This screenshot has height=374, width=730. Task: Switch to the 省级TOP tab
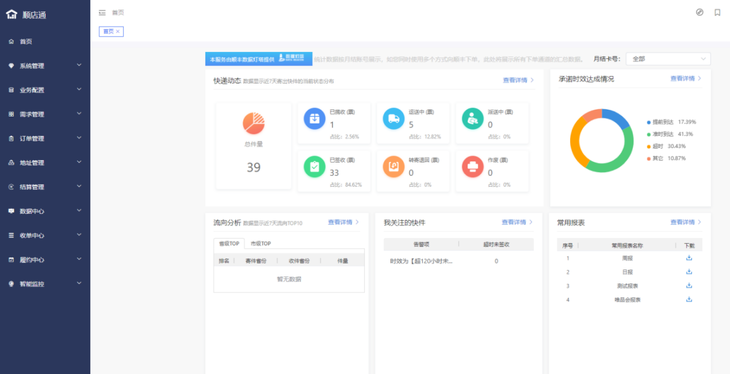229,243
